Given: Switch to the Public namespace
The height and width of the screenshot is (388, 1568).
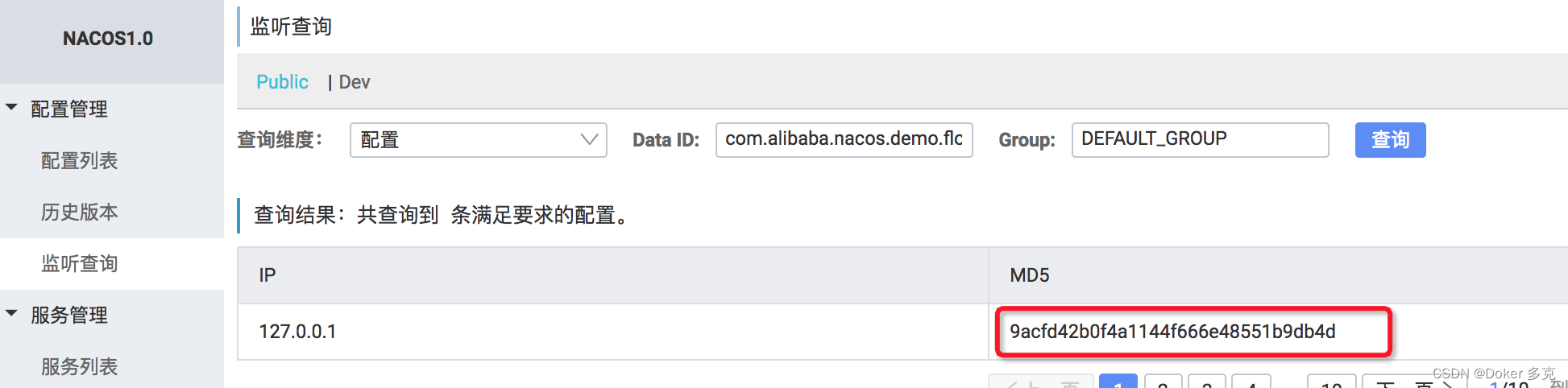Looking at the screenshot, I should tap(282, 82).
